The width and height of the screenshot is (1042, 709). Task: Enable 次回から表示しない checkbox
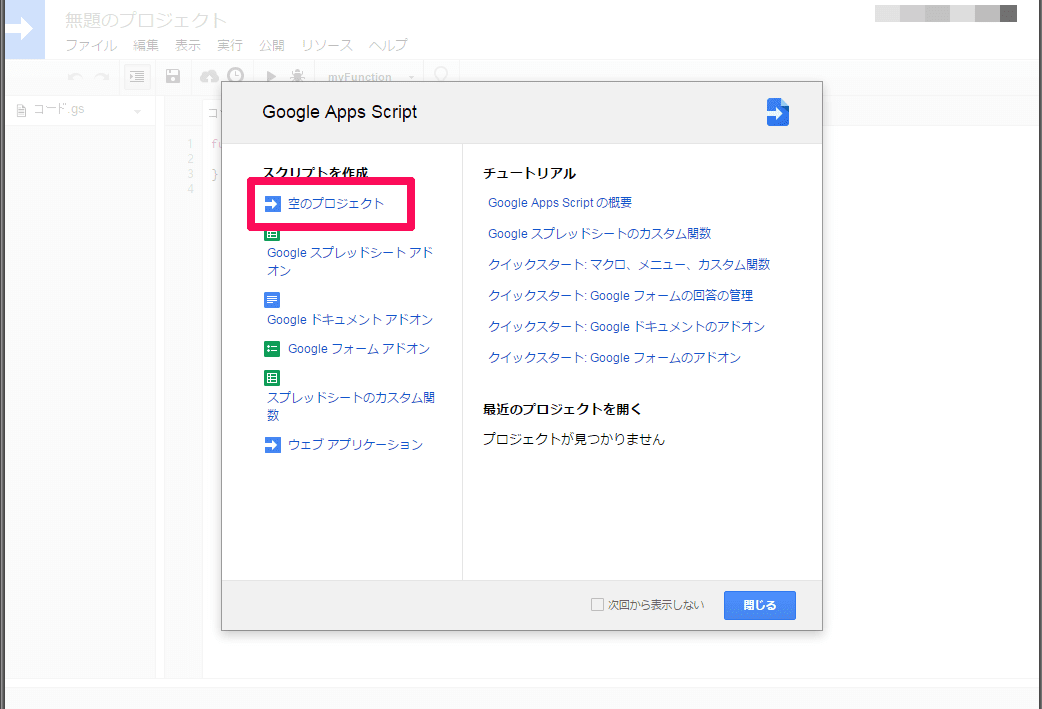[597, 605]
